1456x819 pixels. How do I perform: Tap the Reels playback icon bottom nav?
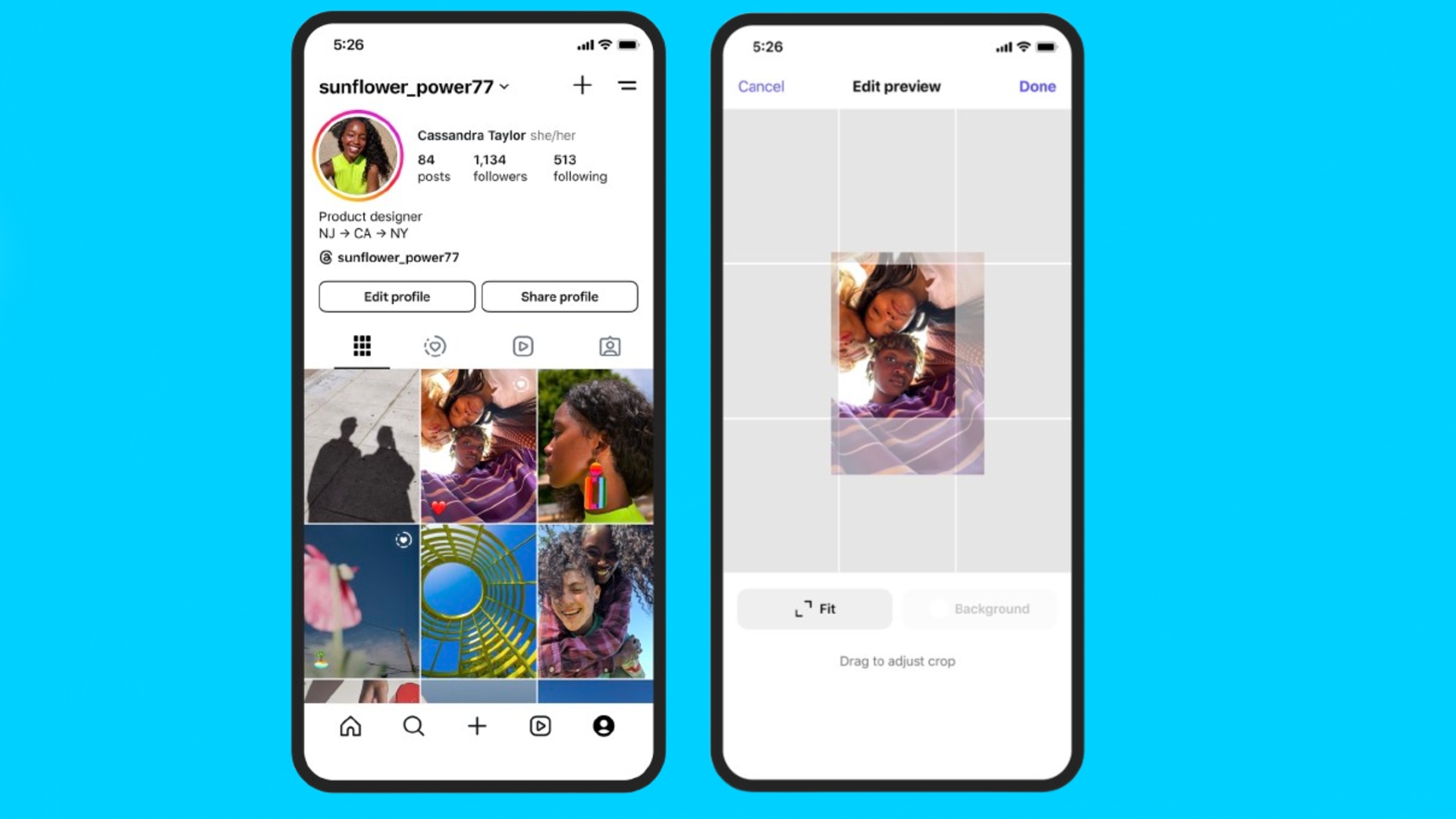coord(540,726)
